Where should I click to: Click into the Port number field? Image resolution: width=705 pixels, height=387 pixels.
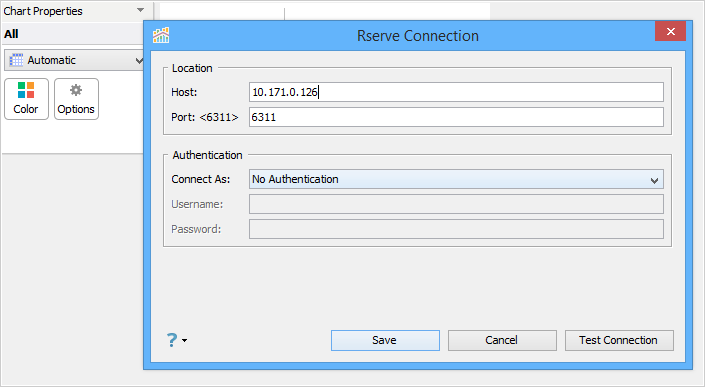pyautogui.click(x=456, y=117)
